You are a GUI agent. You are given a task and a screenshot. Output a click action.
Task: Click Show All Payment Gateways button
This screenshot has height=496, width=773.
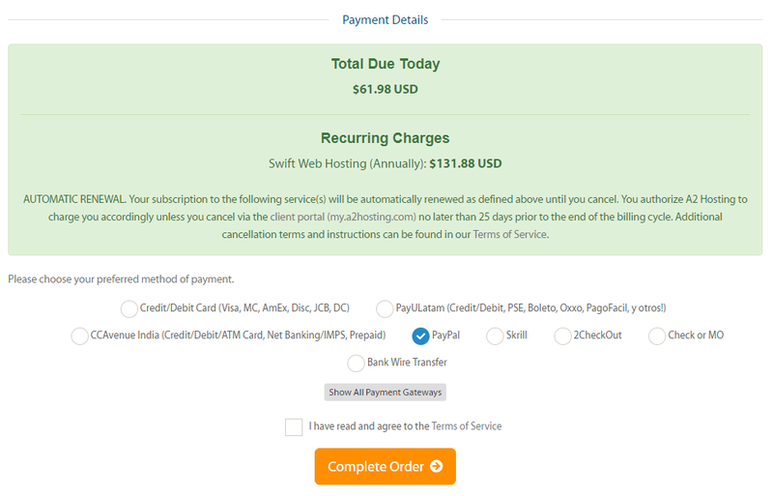tap(385, 392)
